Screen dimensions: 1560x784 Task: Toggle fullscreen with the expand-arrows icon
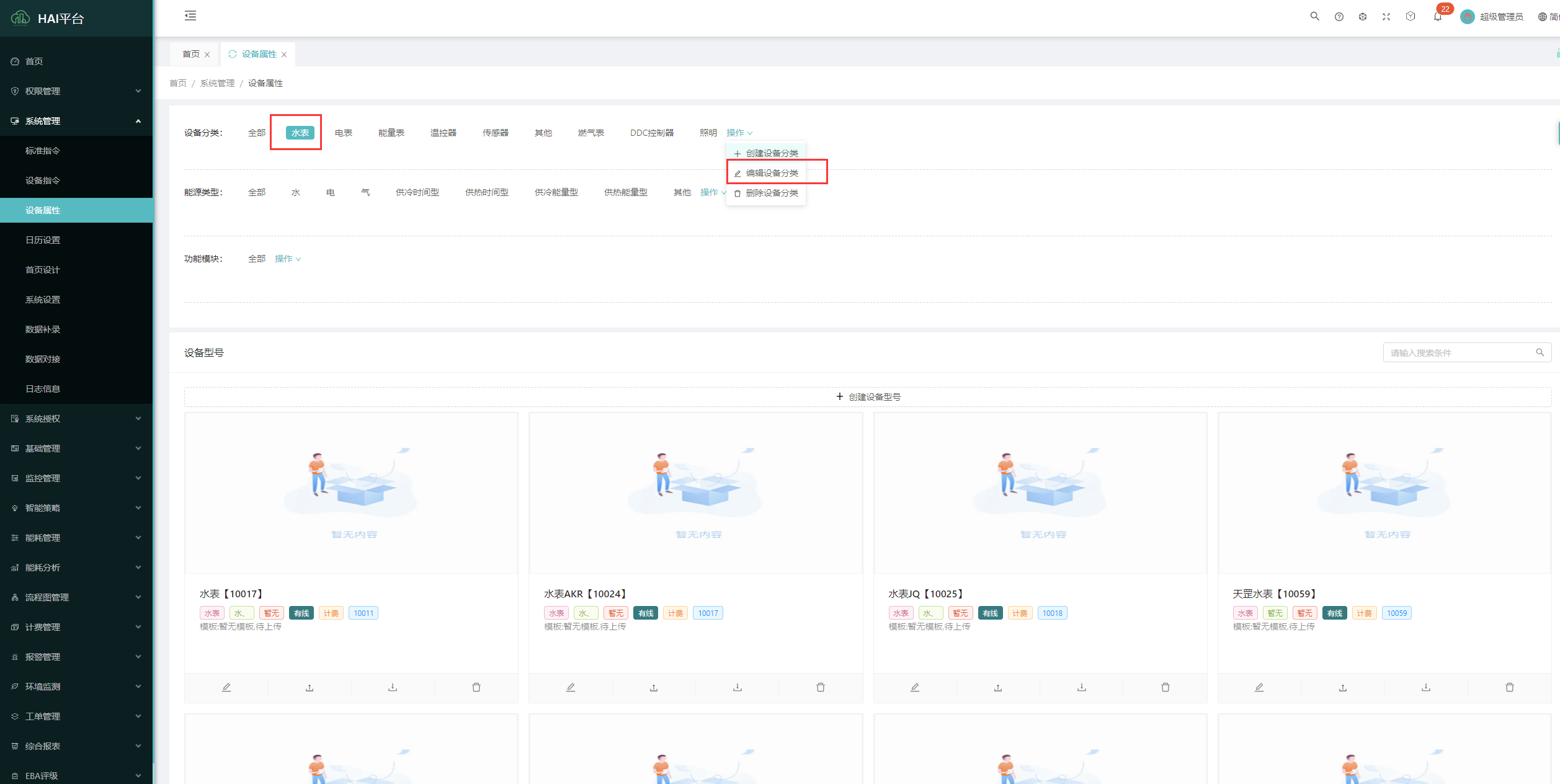[x=1386, y=17]
